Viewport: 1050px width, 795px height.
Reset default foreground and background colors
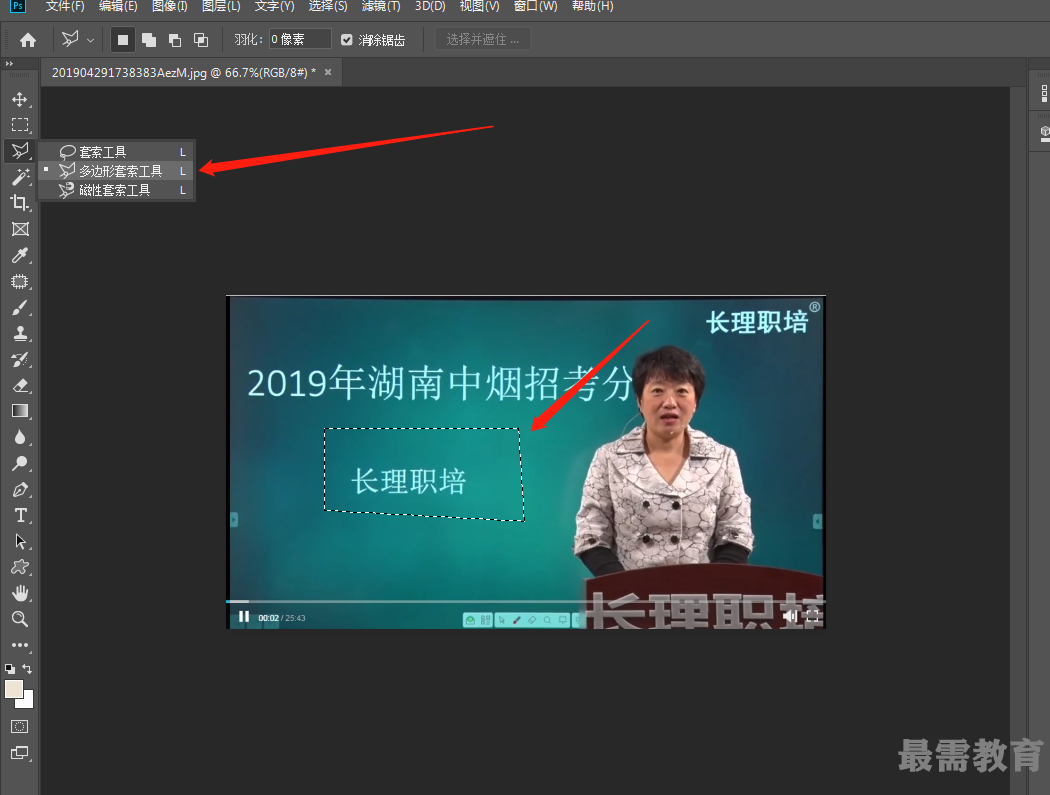pos(9,668)
